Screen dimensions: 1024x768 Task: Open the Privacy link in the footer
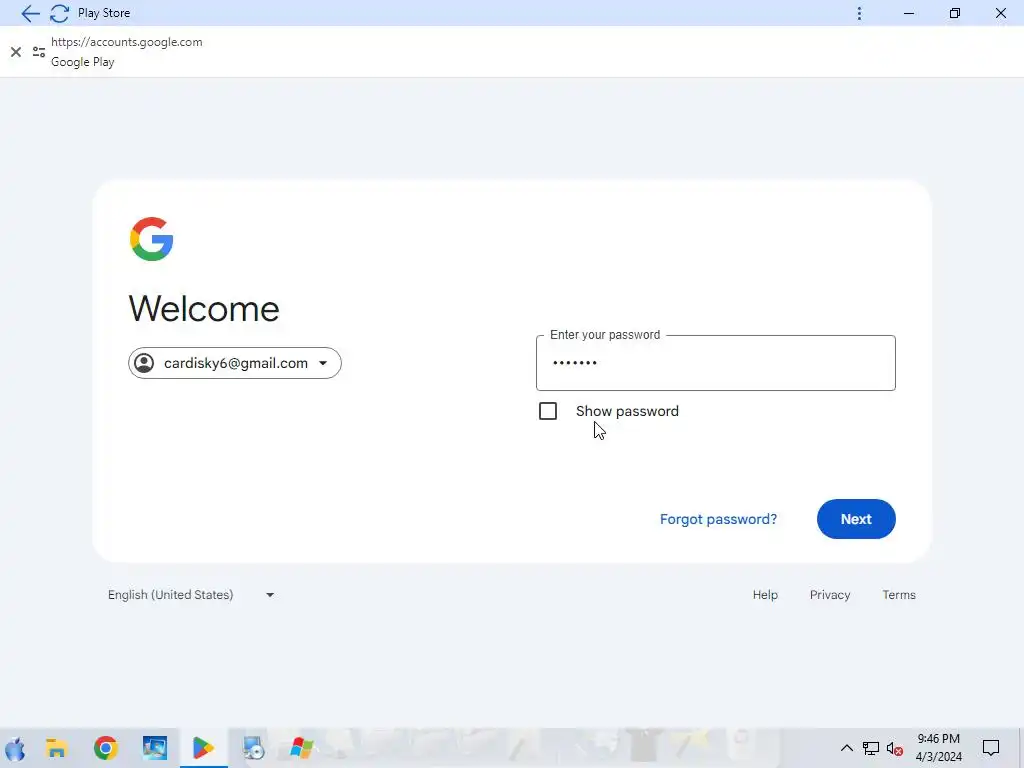[x=830, y=595]
